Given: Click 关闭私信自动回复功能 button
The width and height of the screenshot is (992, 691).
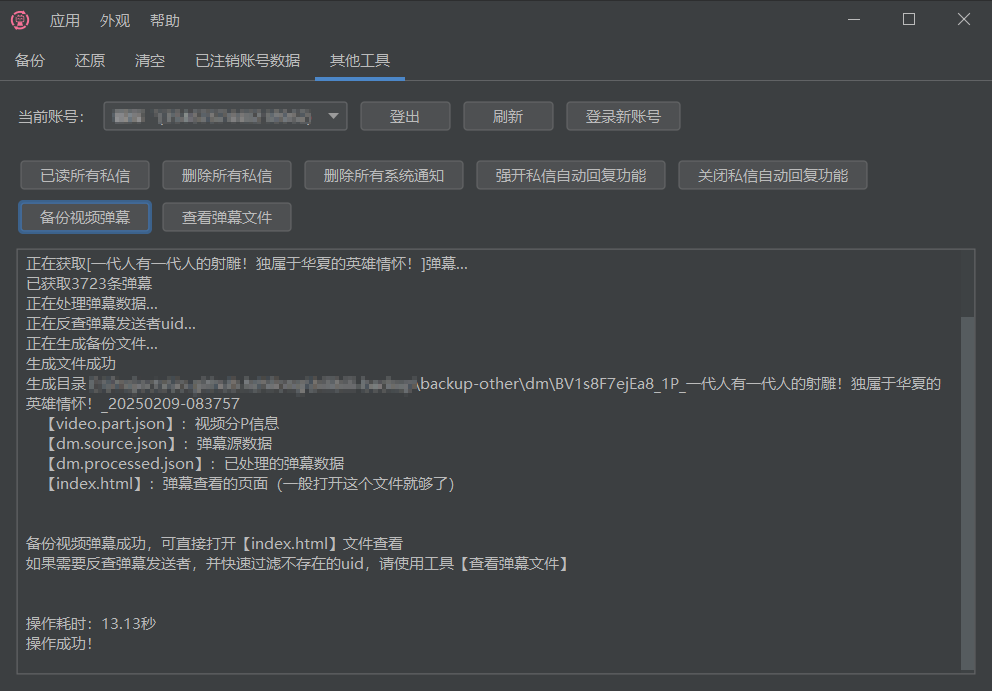Looking at the screenshot, I should [772, 175].
